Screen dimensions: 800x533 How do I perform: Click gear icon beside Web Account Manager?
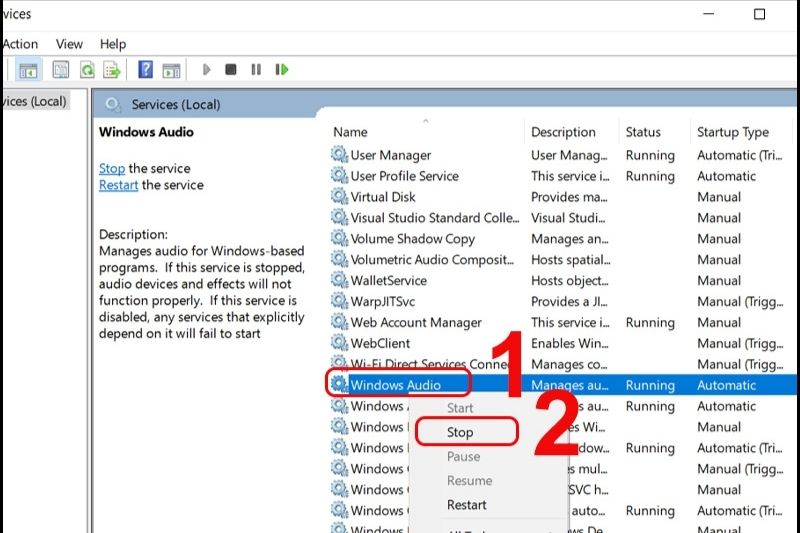pos(339,321)
